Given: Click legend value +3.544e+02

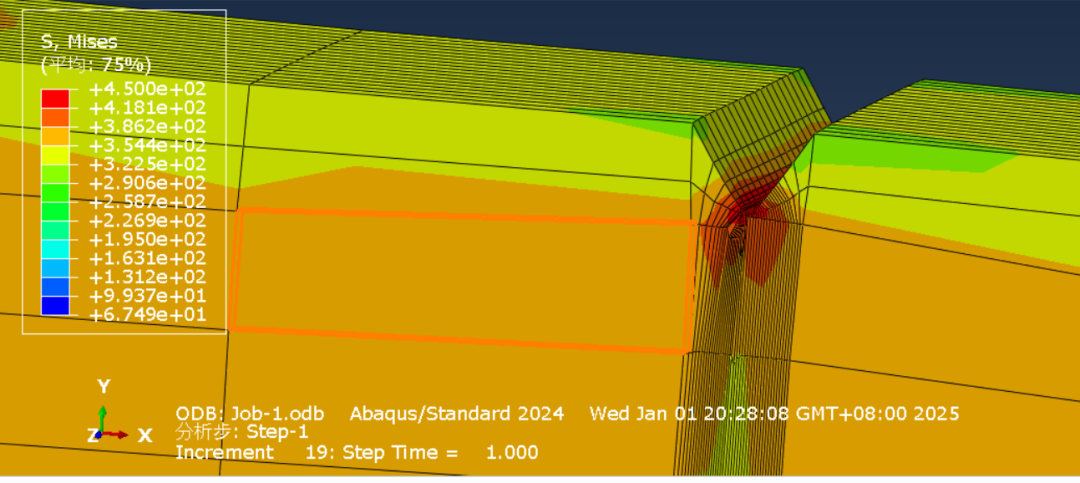Looking at the screenshot, I should pos(147,145).
